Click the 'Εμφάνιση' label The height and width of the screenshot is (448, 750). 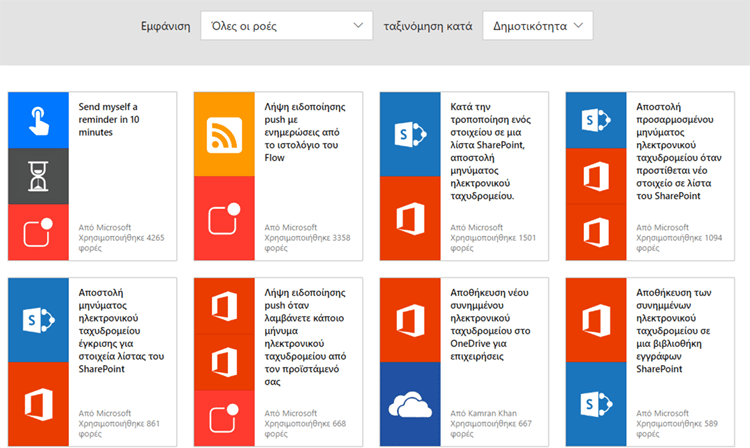pyautogui.click(x=165, y=26)
